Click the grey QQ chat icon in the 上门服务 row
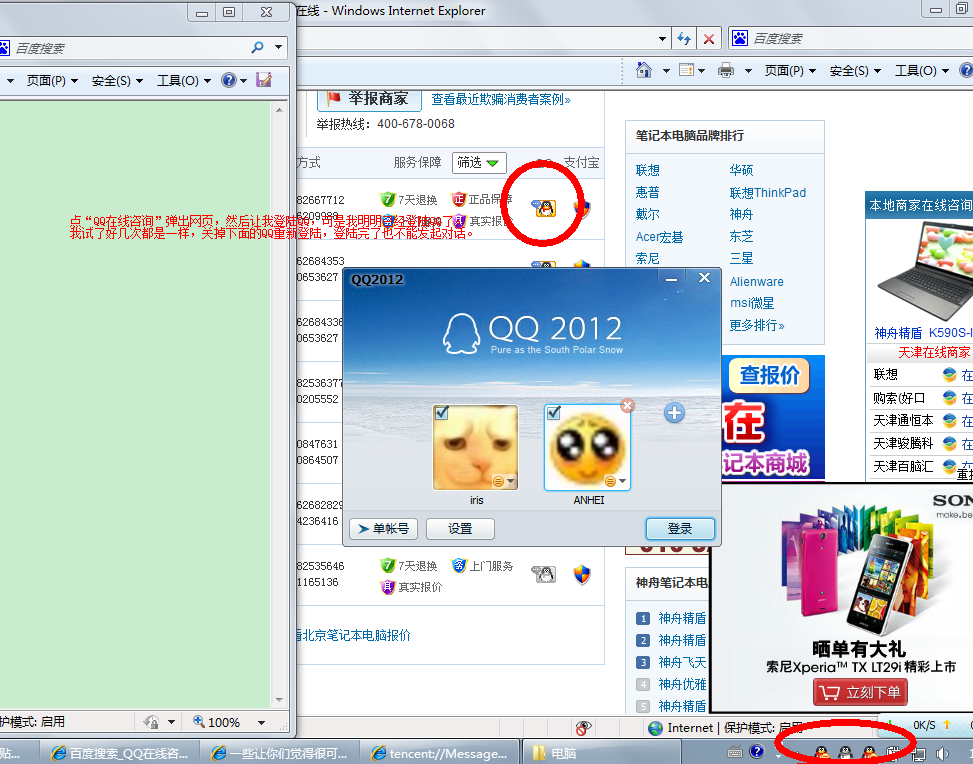The height and width of the screenshot is (764, 973). (544, 574)
